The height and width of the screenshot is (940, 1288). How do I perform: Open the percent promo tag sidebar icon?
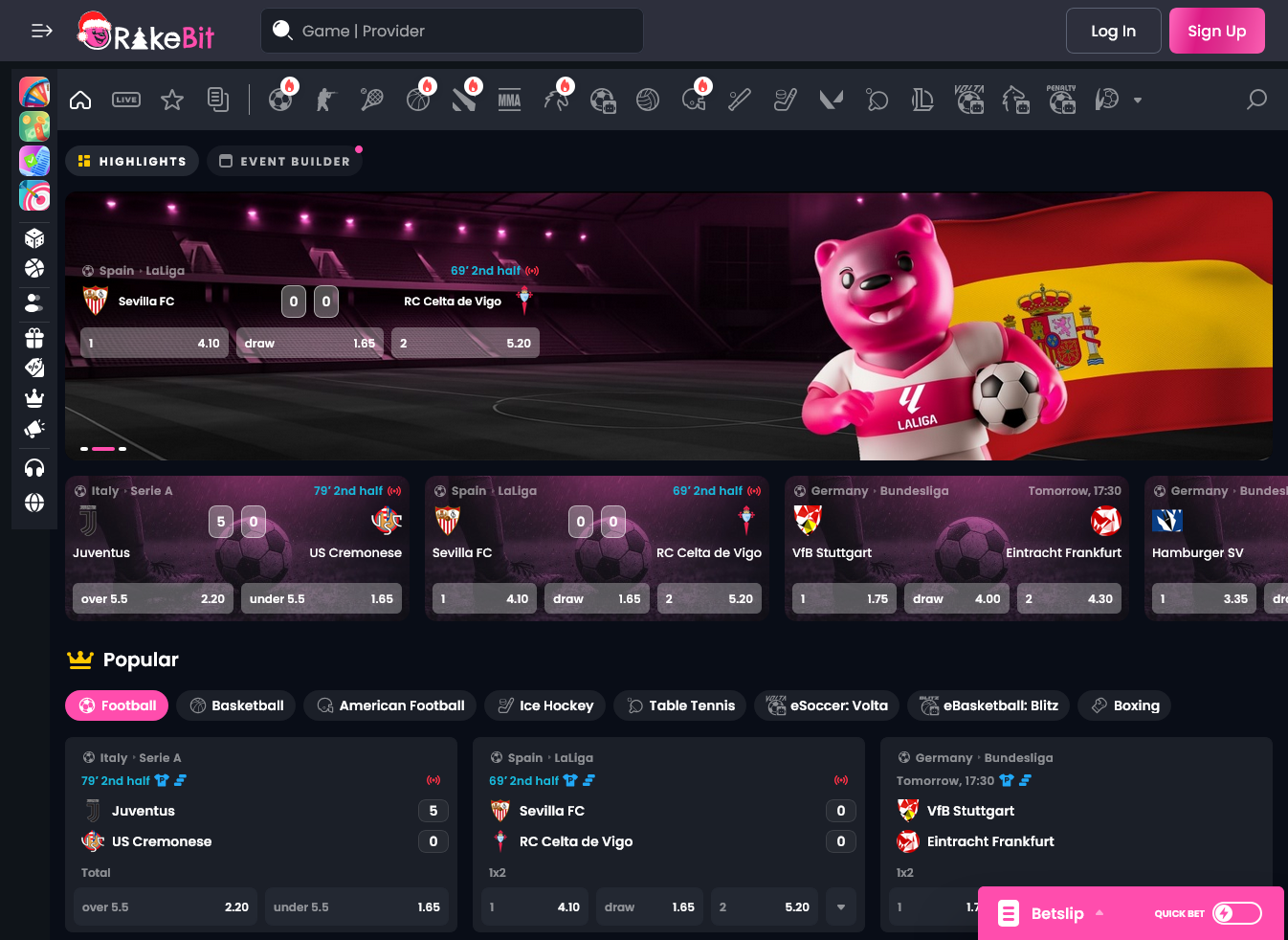click(x=34, y=368)
